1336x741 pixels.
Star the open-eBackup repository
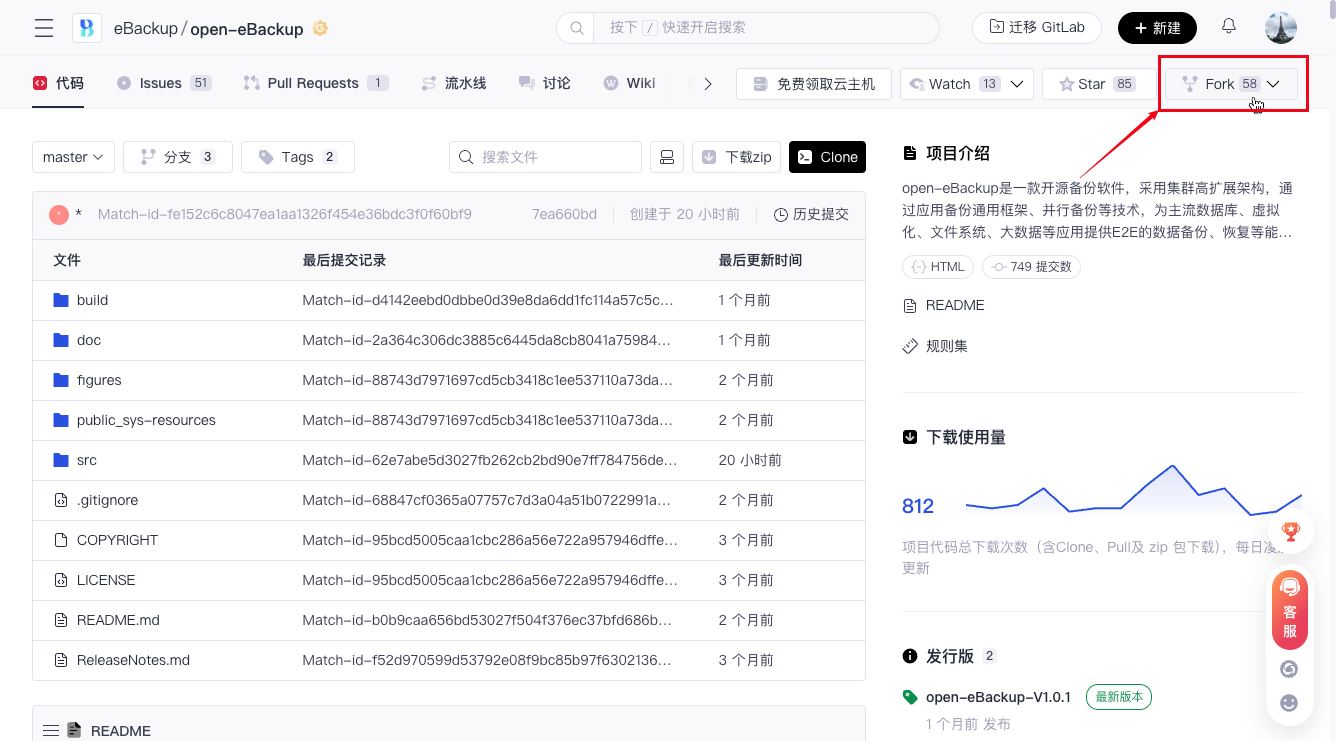[1096, 84]
